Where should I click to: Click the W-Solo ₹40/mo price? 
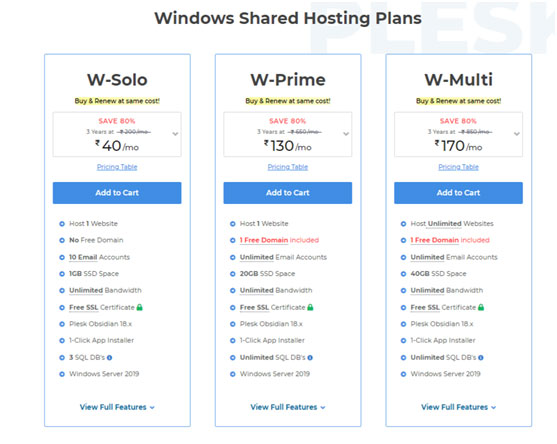coord(117,146)
